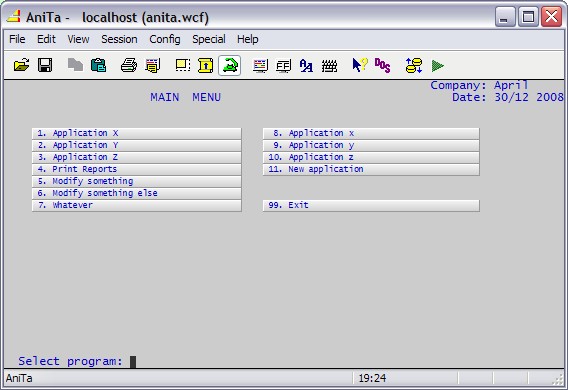568x390 pixels.
Task: Click the context help arrow icon
Action: (360, 66)
